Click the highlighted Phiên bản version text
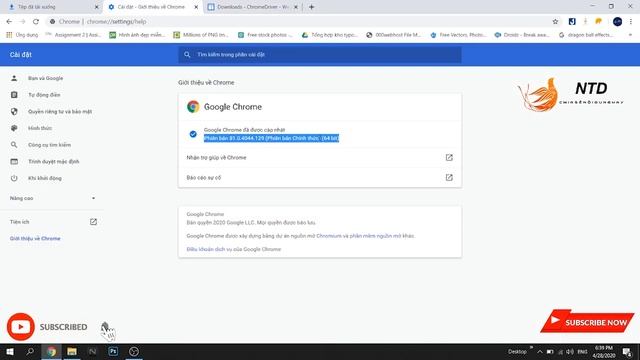Image resolution: width=640 pixels, height=360 pixels. click(x=271, y=138)
